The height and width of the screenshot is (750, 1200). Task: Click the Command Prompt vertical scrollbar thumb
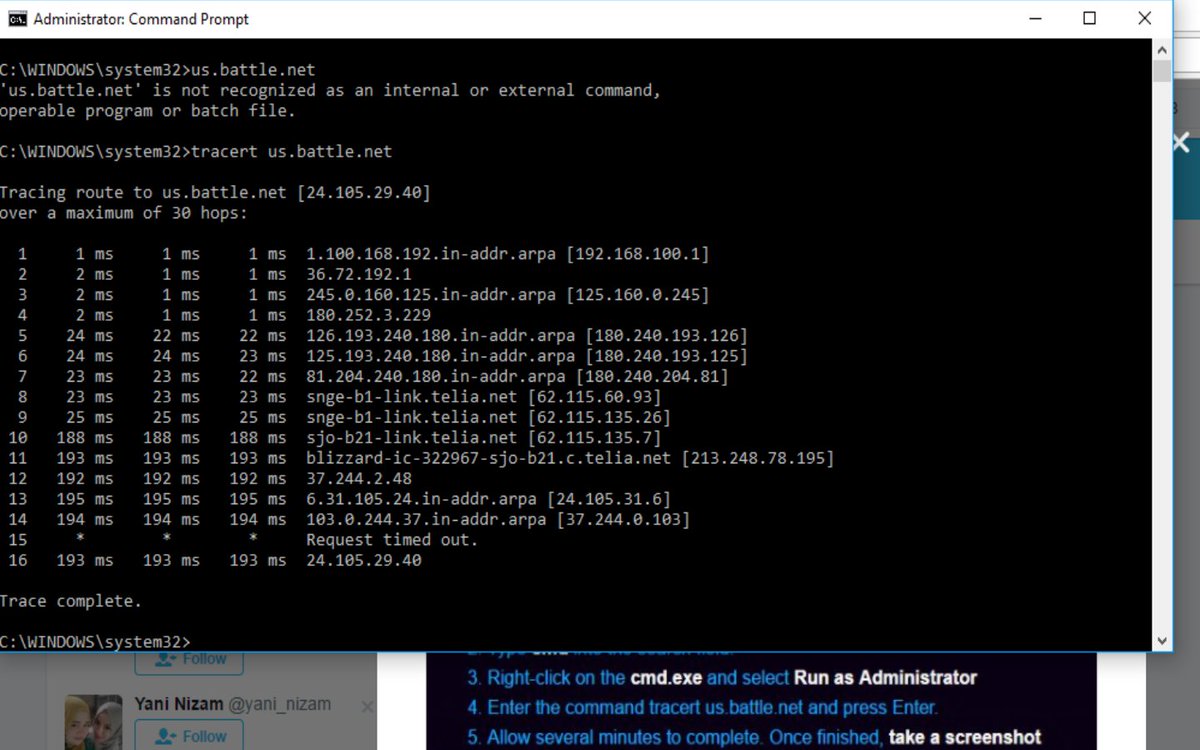click(x=1161, y=71)
